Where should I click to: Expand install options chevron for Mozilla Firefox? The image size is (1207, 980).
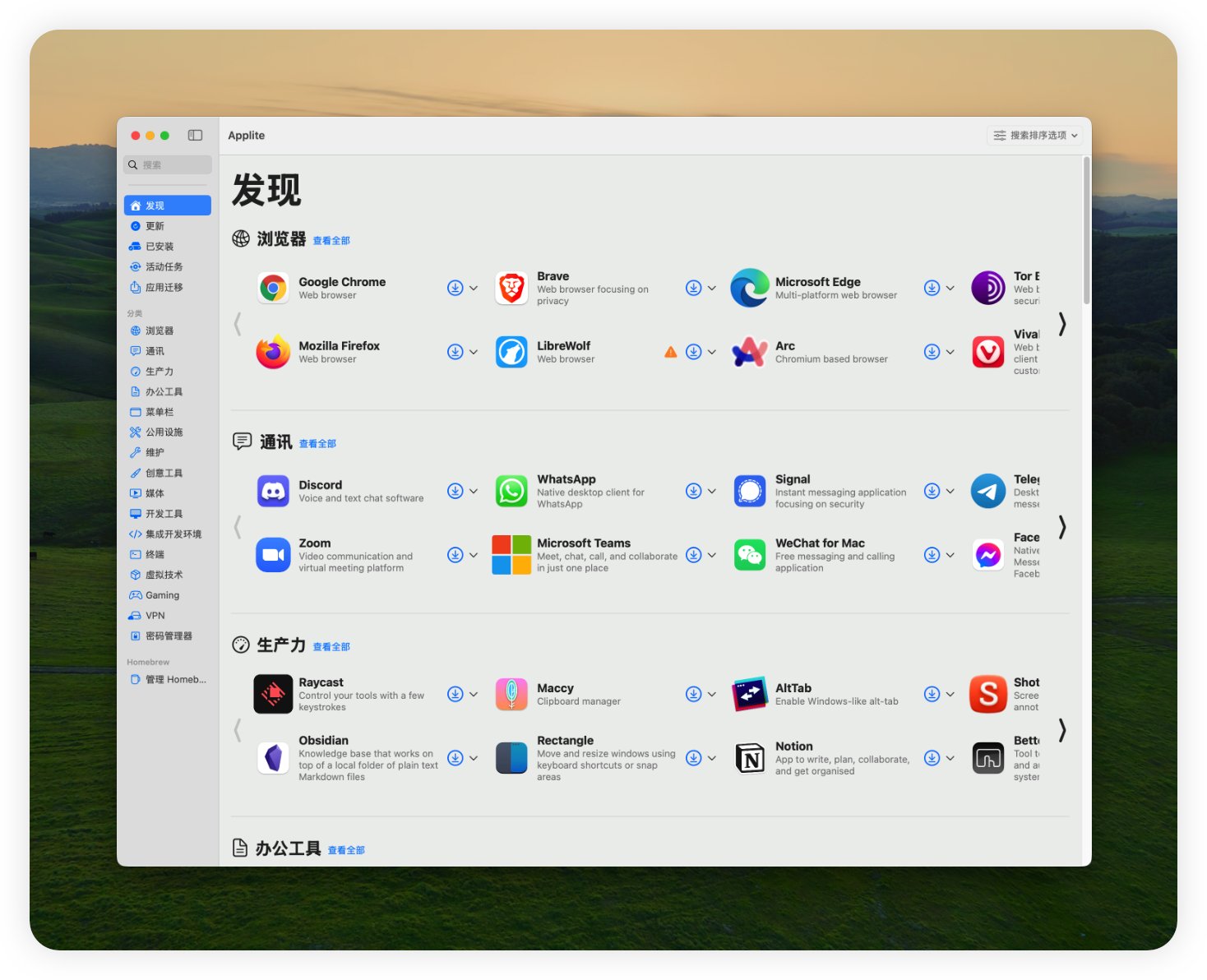(x=474, y=352)
